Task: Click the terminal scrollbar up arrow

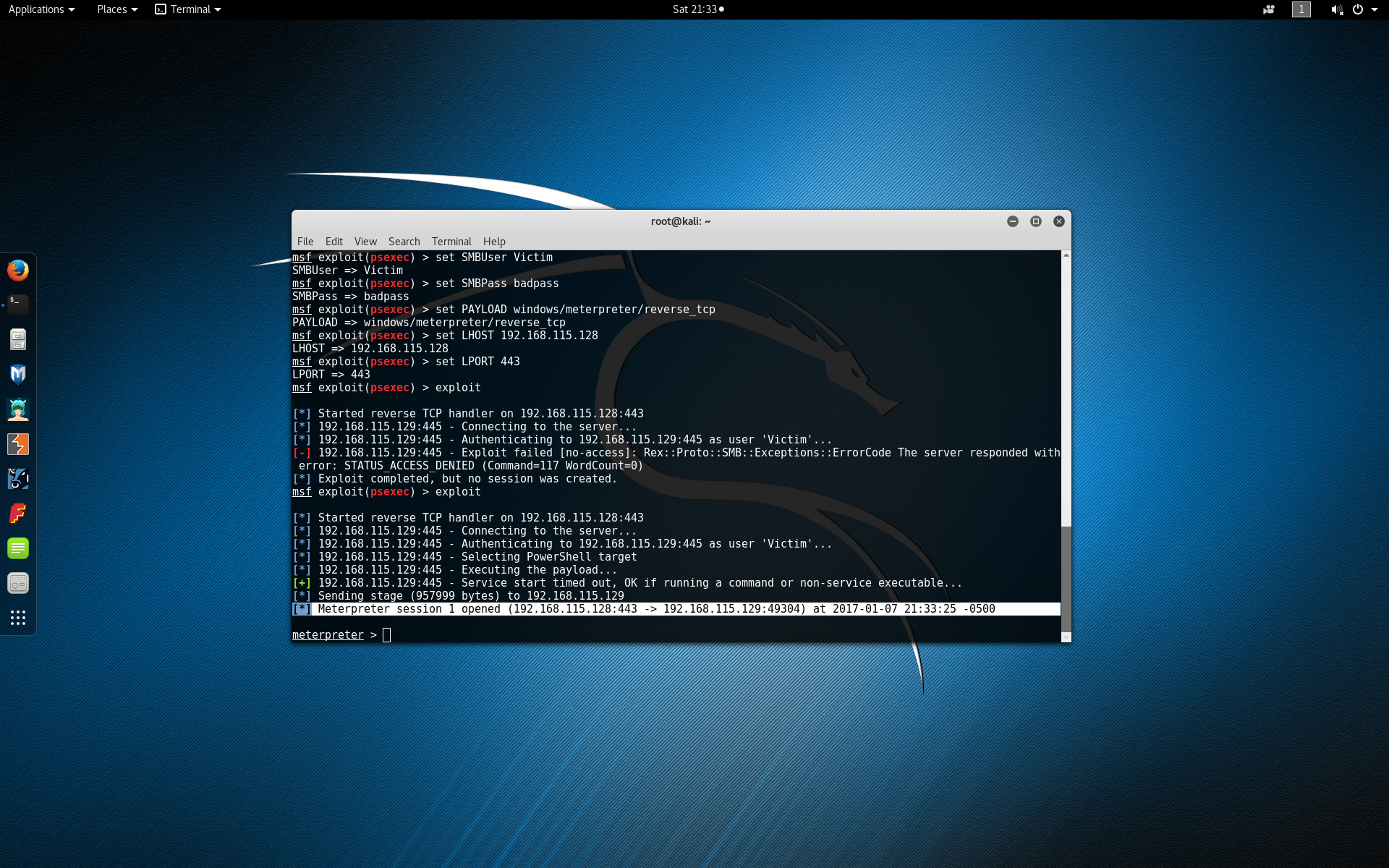Action: pyautogui.click(x=1066, y=255)
